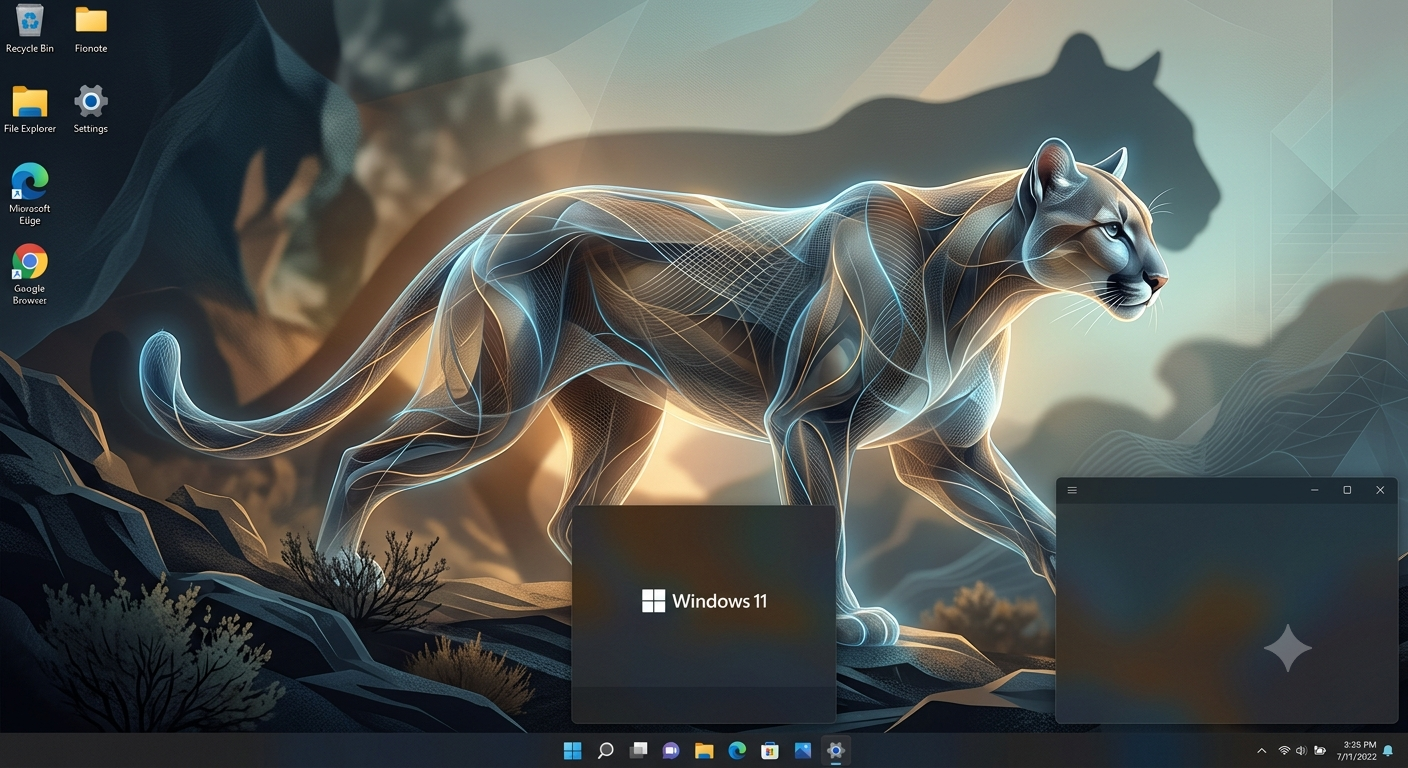Image resolution: width=1408 pixels, height=768 pixels.
Task: Select the File Explorer desktop shortcut
Action: click(30, 109)
